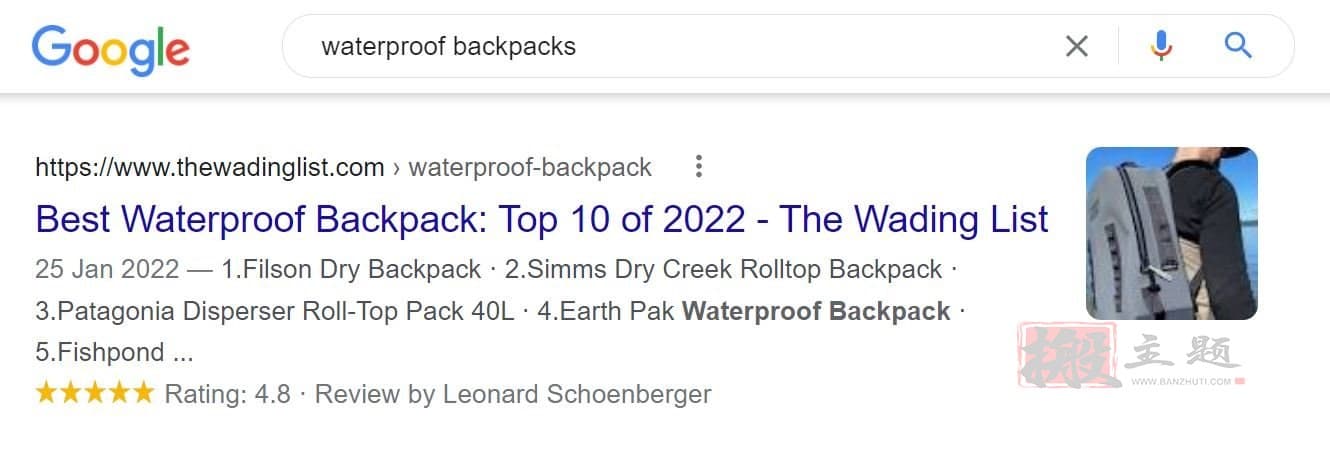Click the thewadinglist.com URL text

click(210, 167)
